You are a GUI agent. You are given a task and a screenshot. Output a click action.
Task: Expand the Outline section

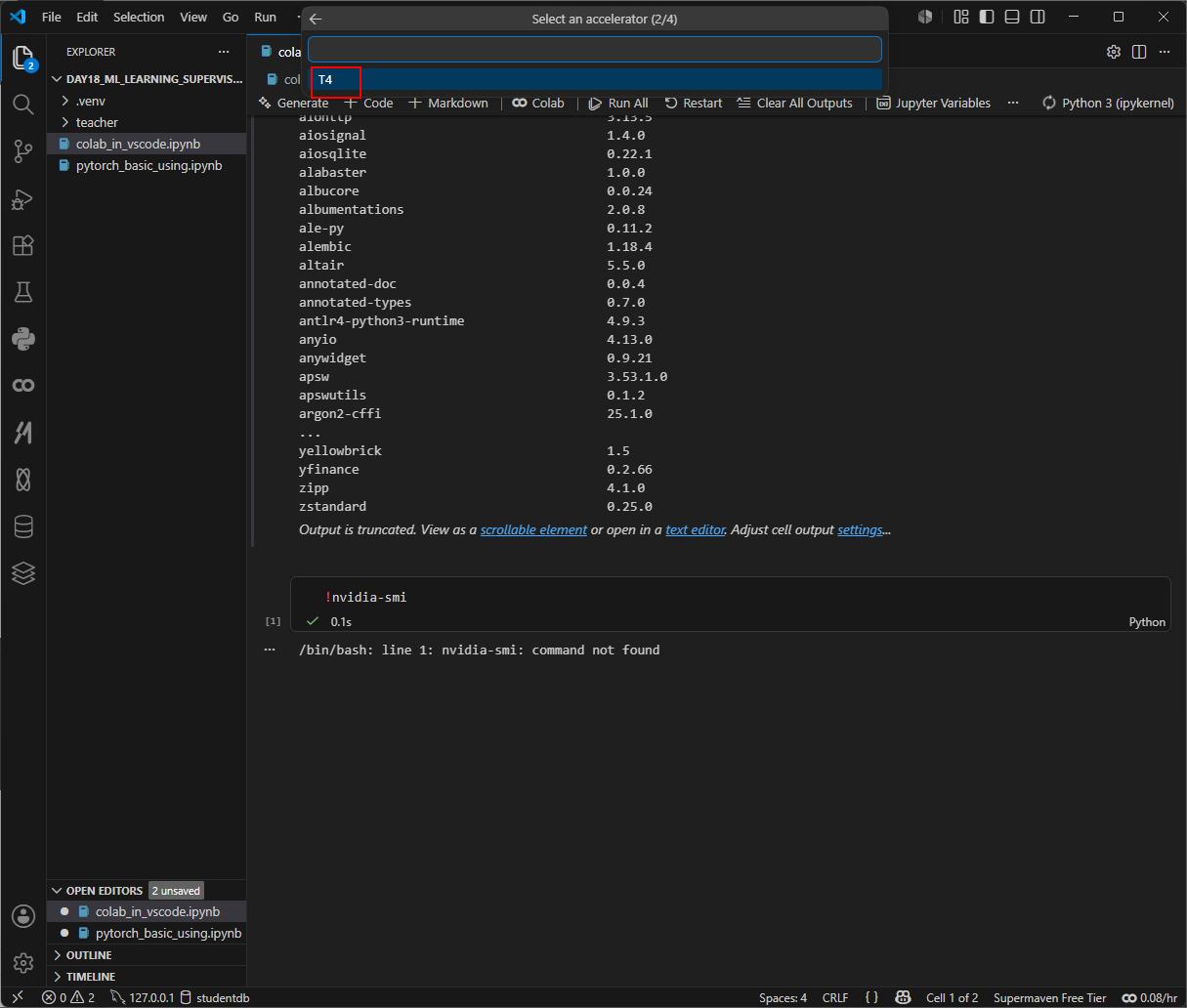pos(147,955)
